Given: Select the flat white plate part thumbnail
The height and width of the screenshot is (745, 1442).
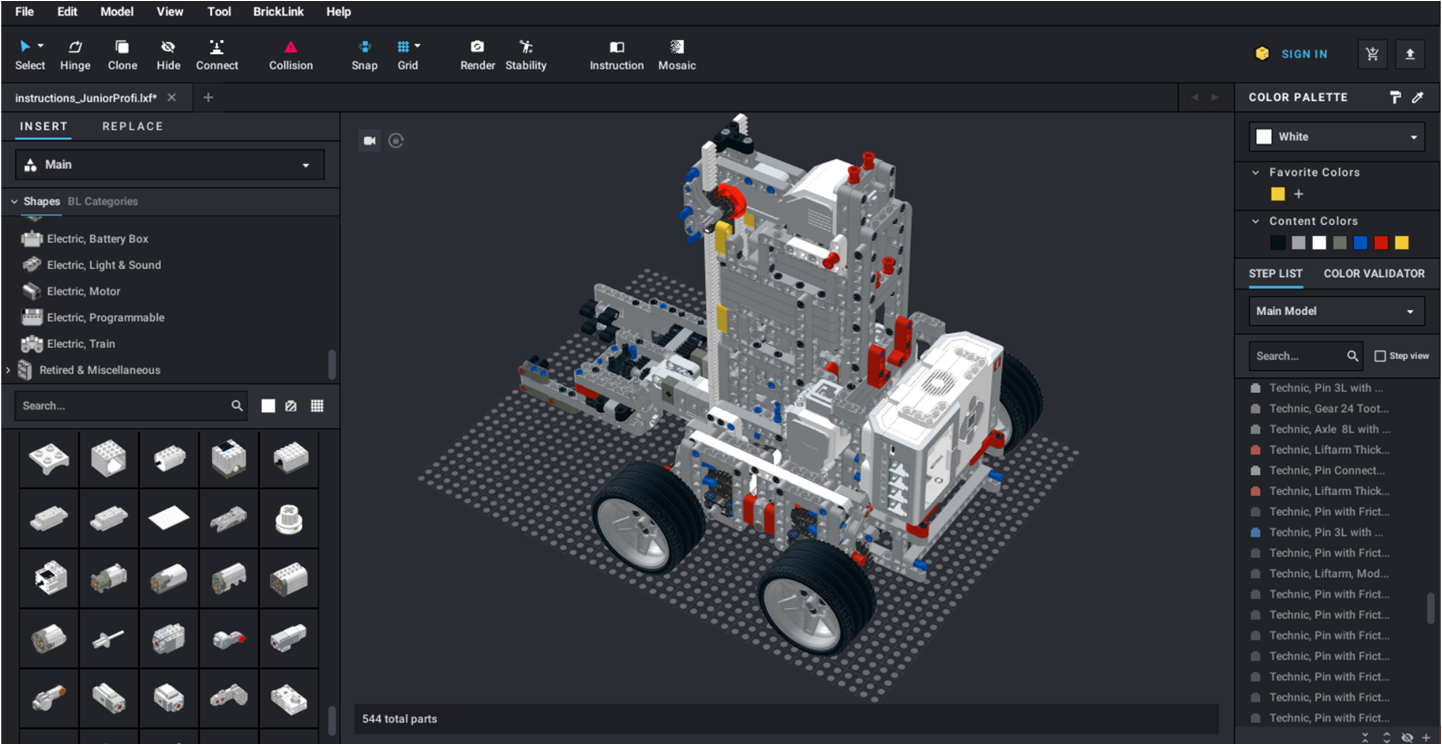Looking at the screenshot, I should click(x=169, y=518).
